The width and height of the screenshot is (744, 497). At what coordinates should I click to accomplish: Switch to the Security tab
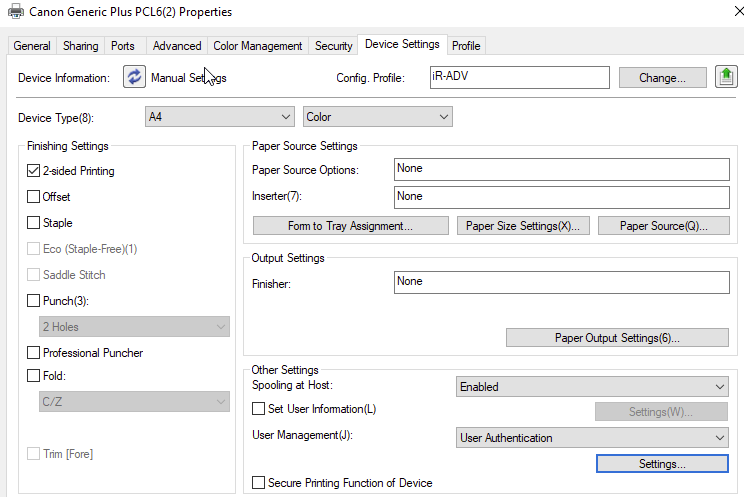(334, 46)
